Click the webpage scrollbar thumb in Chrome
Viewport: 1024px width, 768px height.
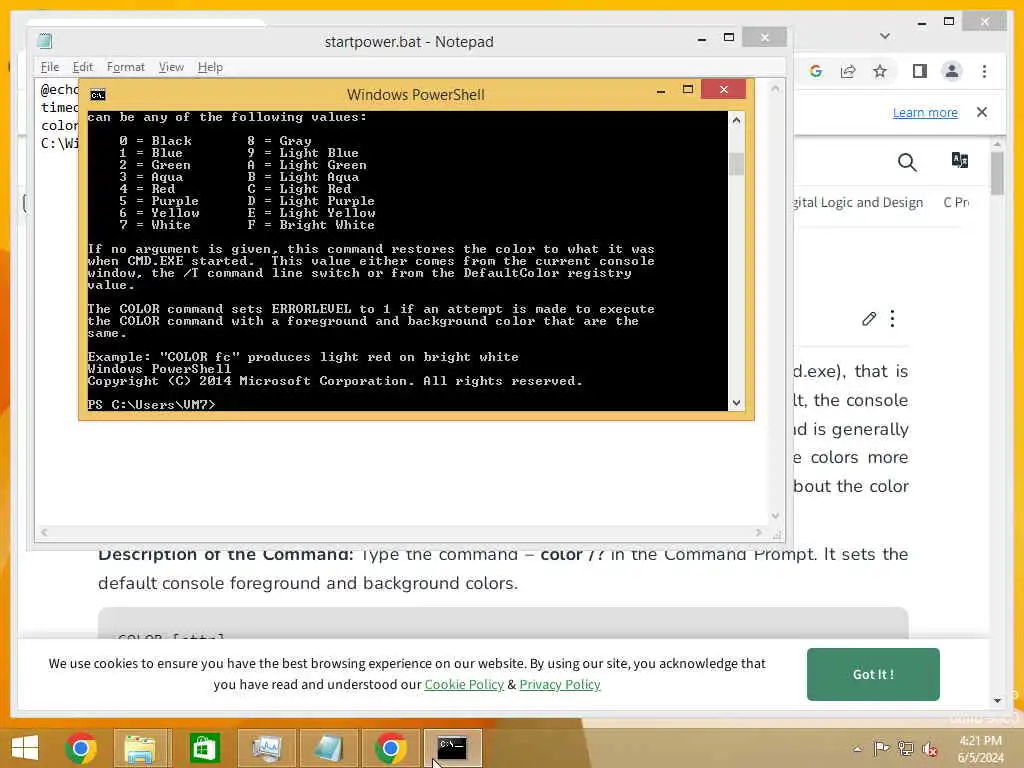[997, 173]
